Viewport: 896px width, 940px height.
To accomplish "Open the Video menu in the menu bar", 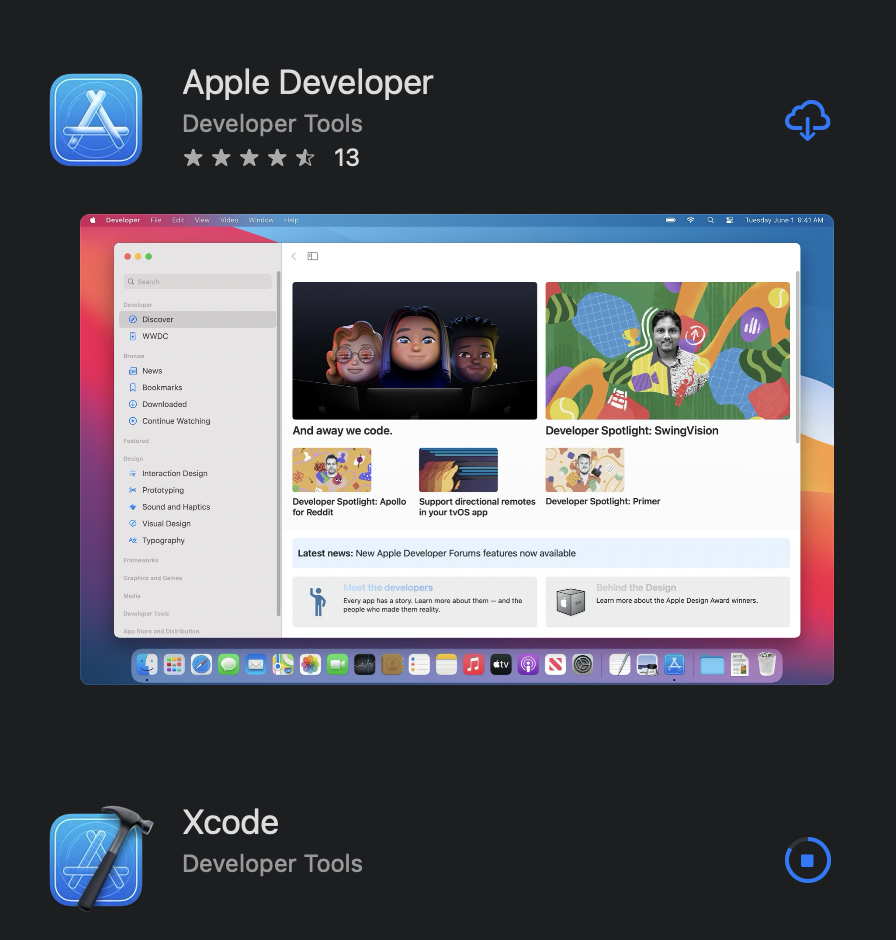I will [229, 220].
